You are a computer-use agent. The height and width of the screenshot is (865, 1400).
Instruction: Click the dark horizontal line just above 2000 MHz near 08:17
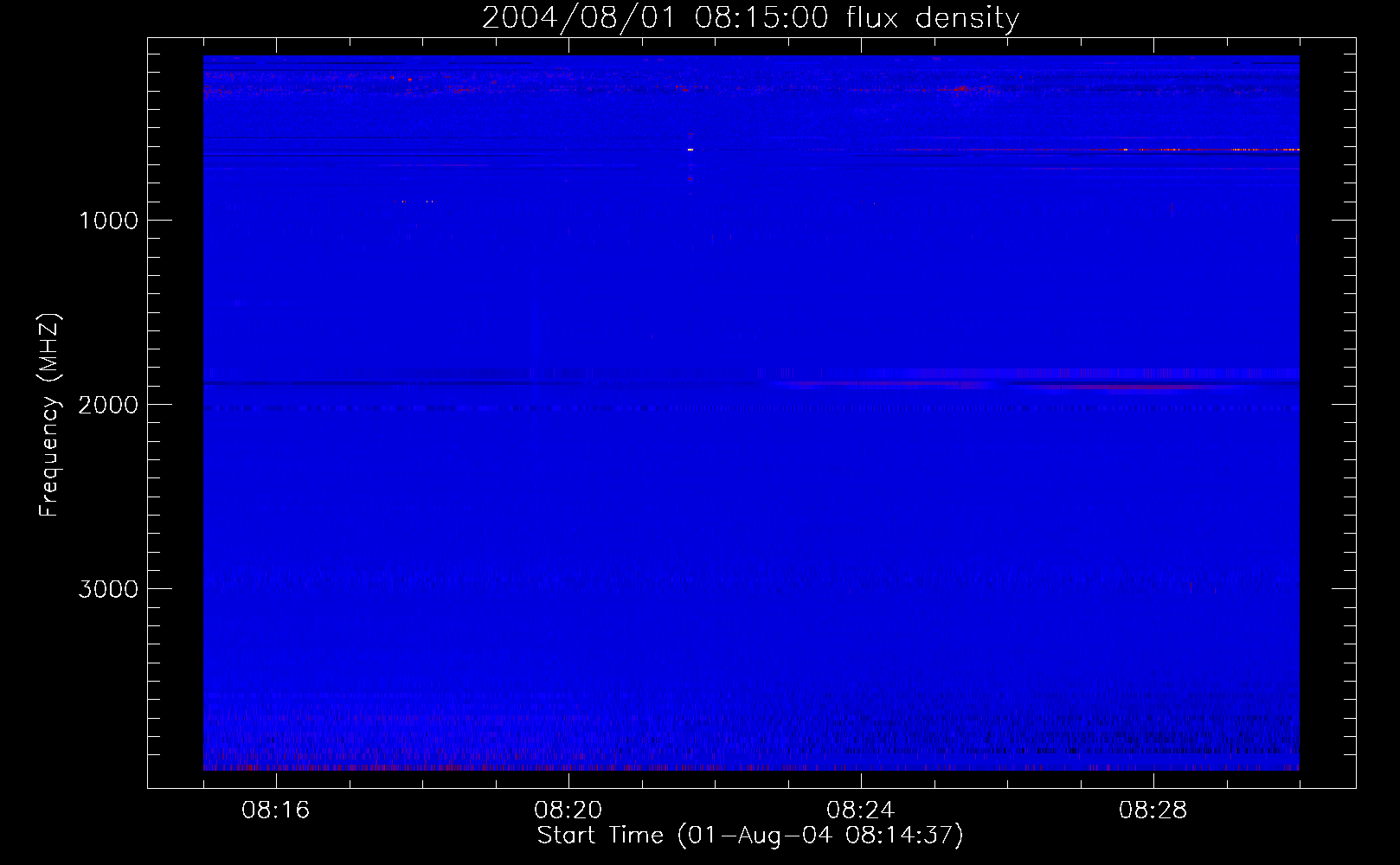click(x=346, y=382)
